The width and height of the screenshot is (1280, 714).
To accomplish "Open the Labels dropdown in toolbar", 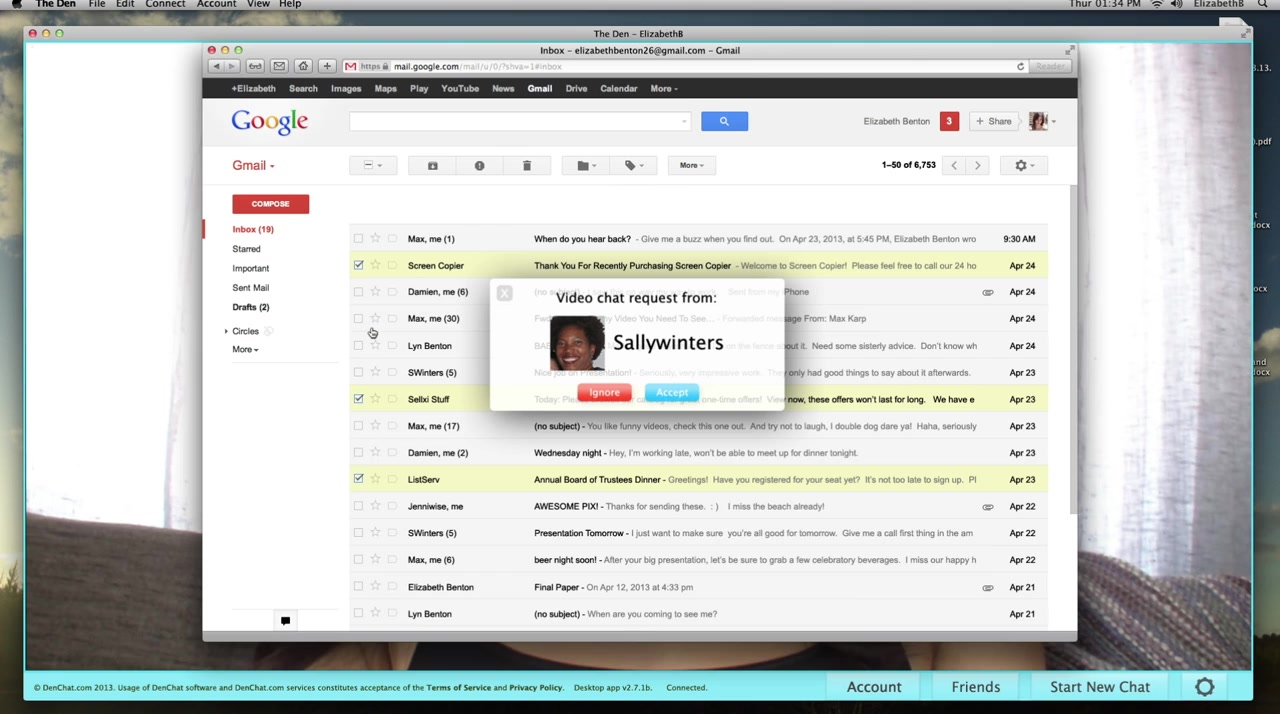I will tap(633, 166).
